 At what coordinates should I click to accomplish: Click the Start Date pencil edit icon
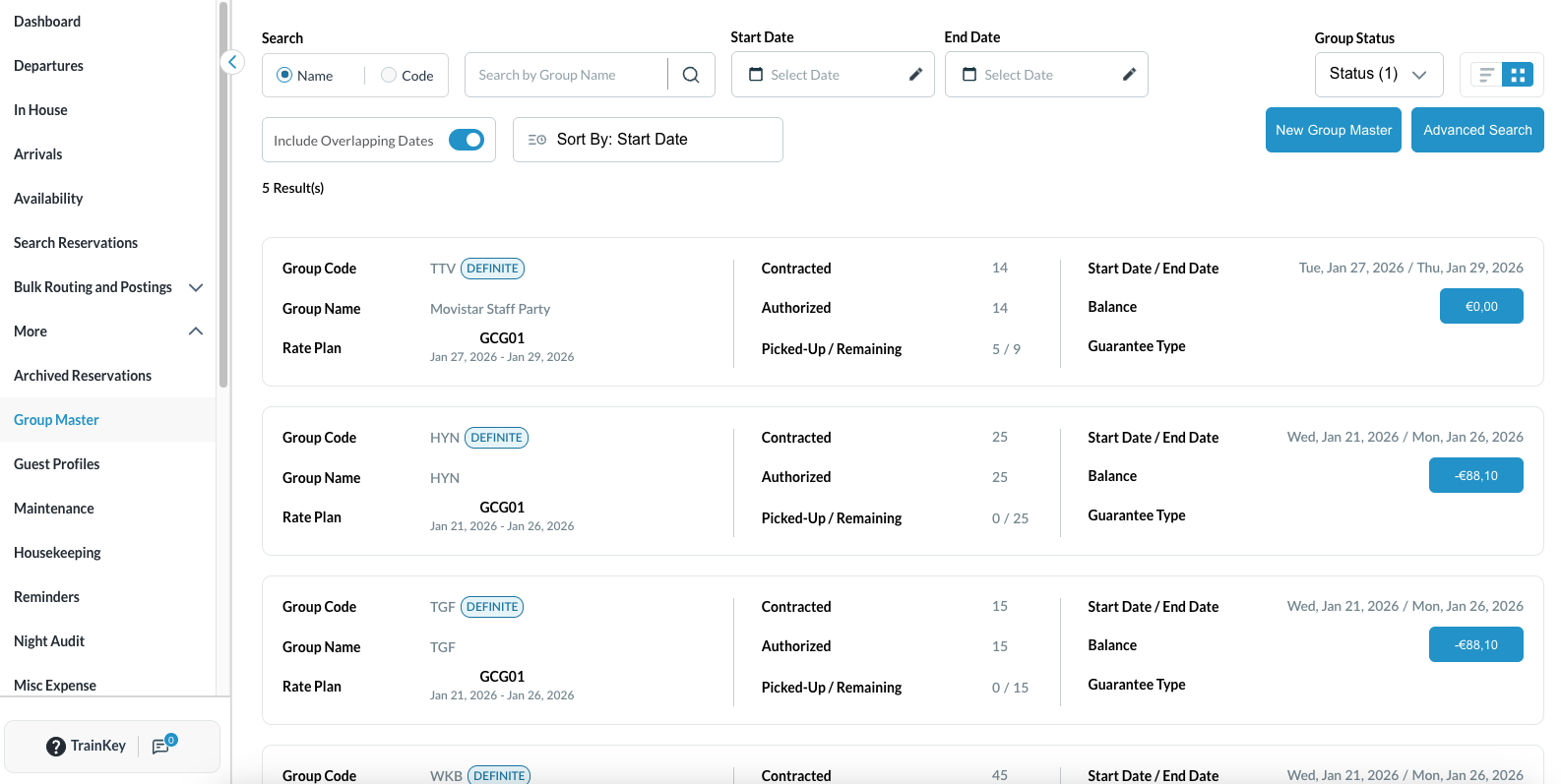click(915, 75)
